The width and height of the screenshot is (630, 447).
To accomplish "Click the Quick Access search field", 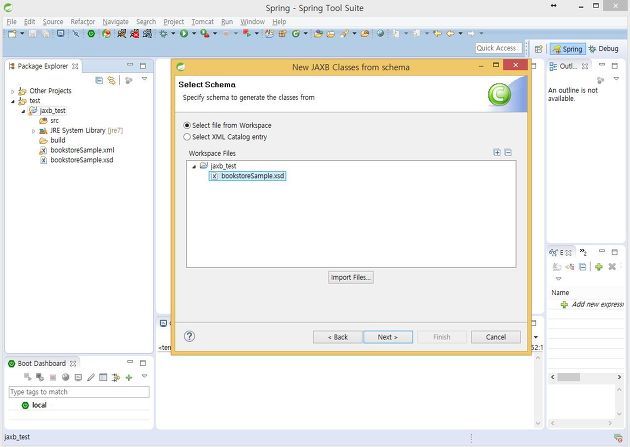I will [498, 48].
